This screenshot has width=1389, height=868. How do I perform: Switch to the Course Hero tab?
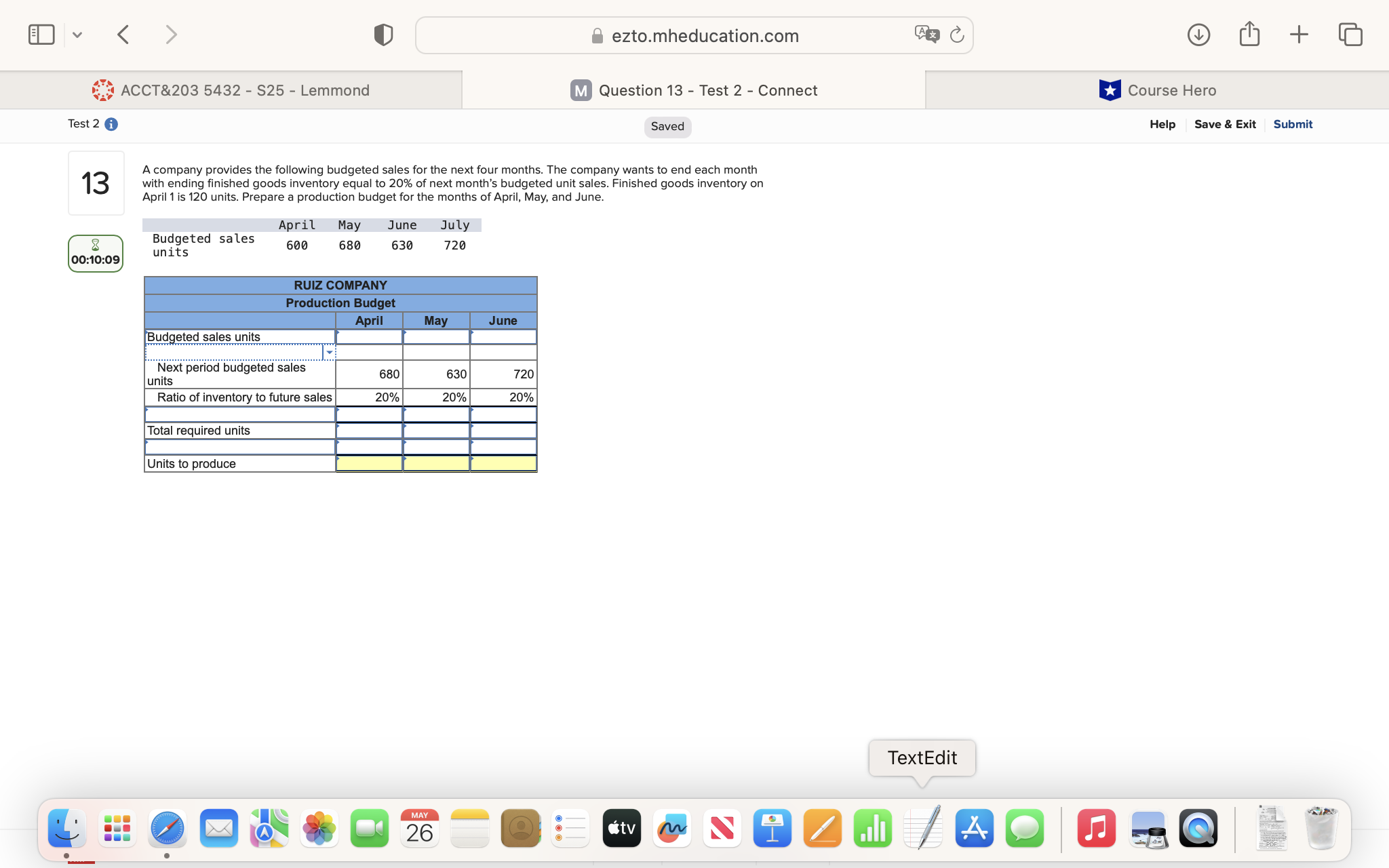click(1157, 90)
